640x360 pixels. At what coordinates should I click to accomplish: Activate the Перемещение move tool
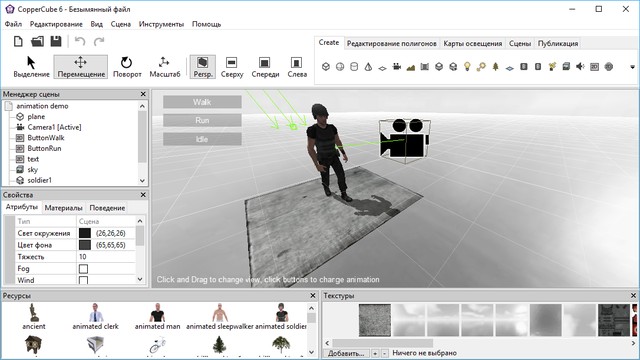[x=81, y=67]
